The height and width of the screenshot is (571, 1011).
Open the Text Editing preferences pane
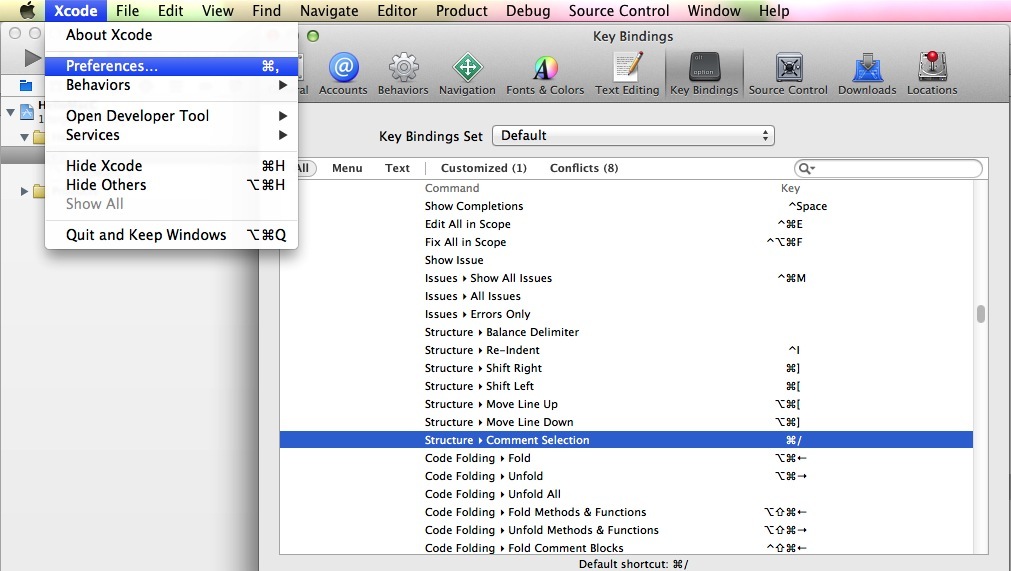627,74
